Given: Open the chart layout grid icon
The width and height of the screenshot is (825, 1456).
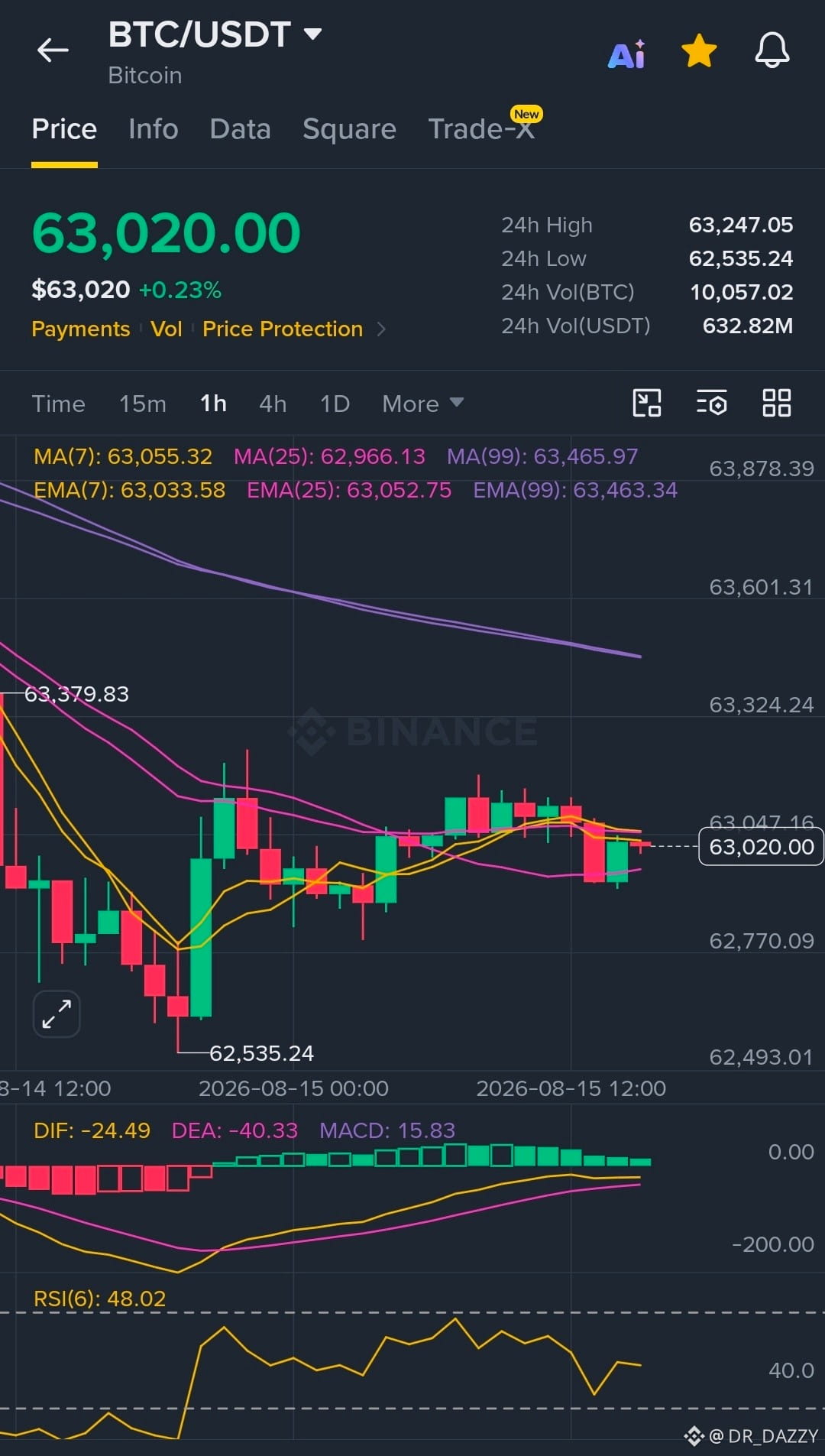Looking at the screenshot, I should pyautogui.click(x=777, y=403).
